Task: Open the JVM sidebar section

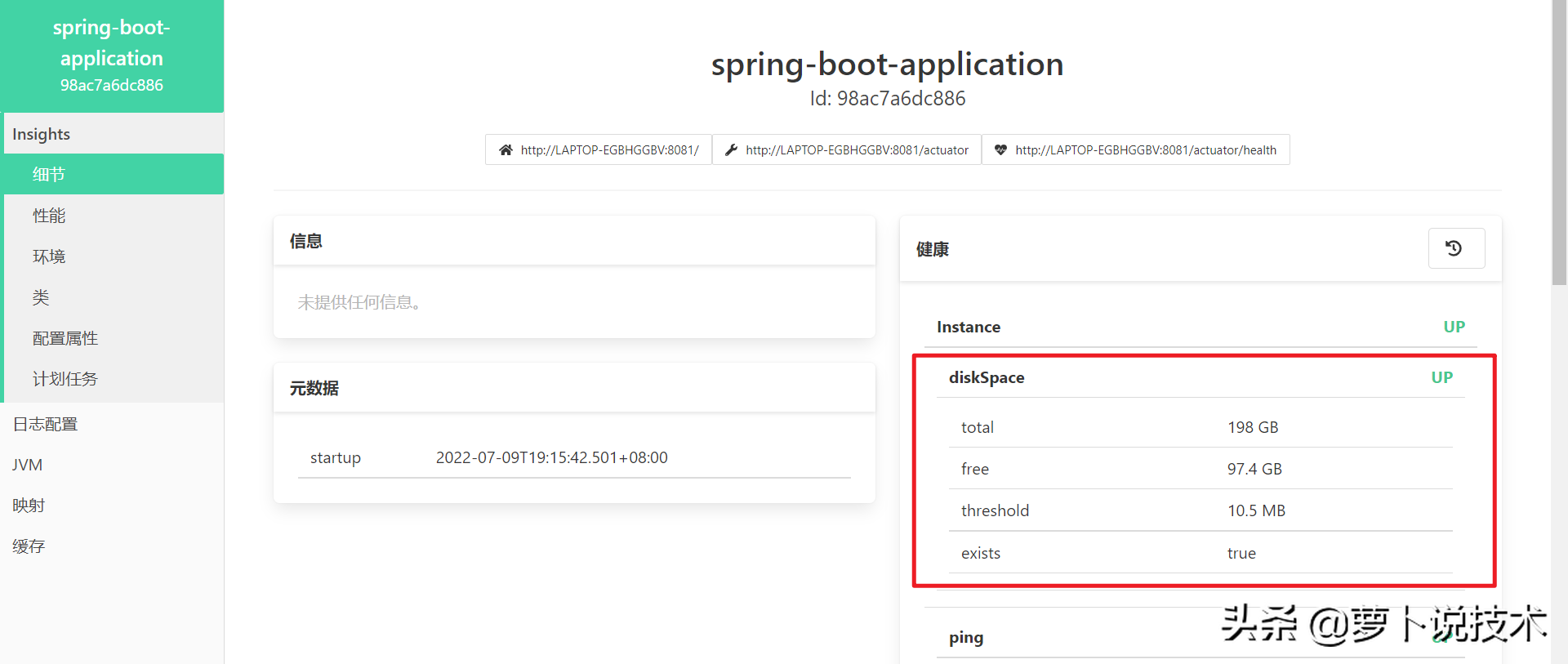Action: (x=112, y=465)
